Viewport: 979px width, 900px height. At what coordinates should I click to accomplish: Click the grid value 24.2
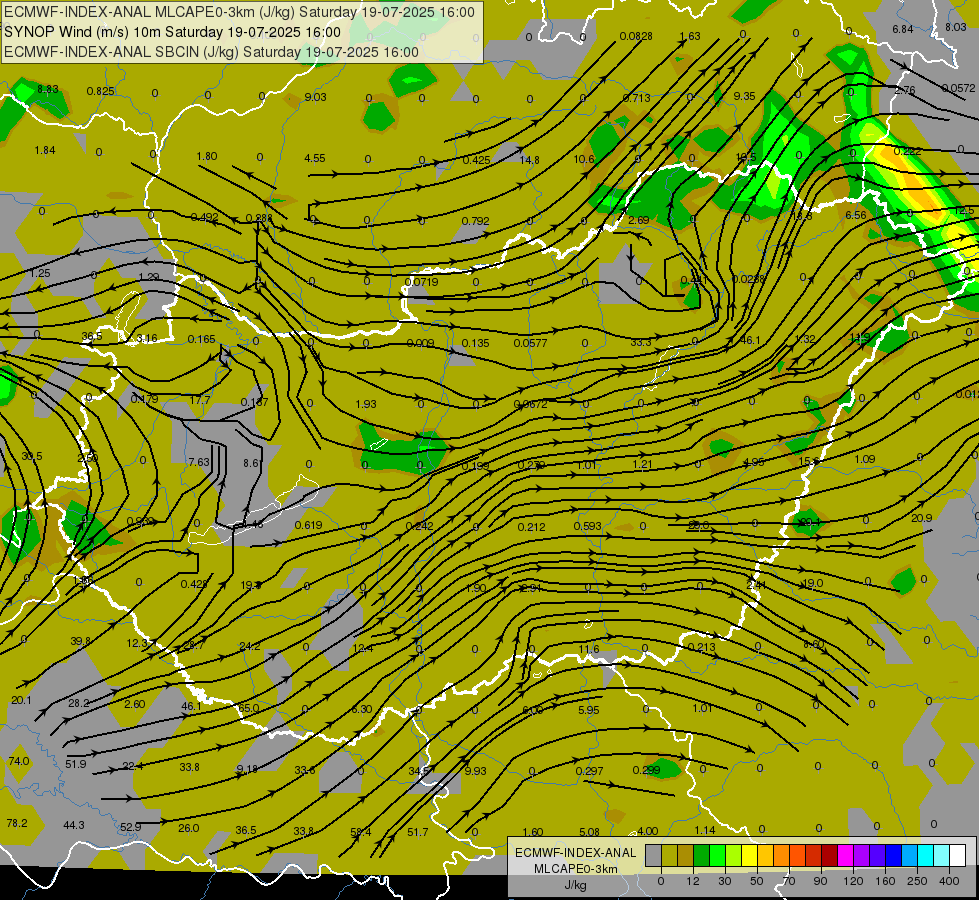[250, 646]
